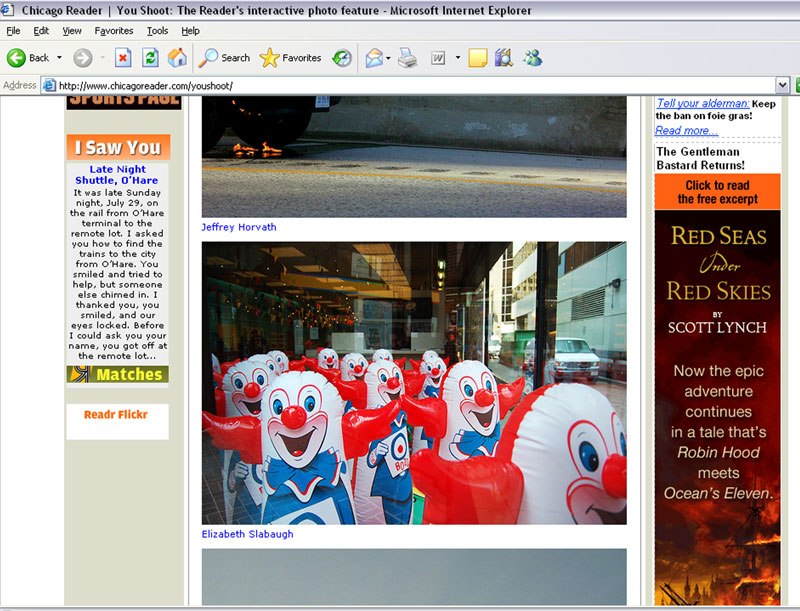Open the Forward button history dropdown

click(x=103, y=58)
